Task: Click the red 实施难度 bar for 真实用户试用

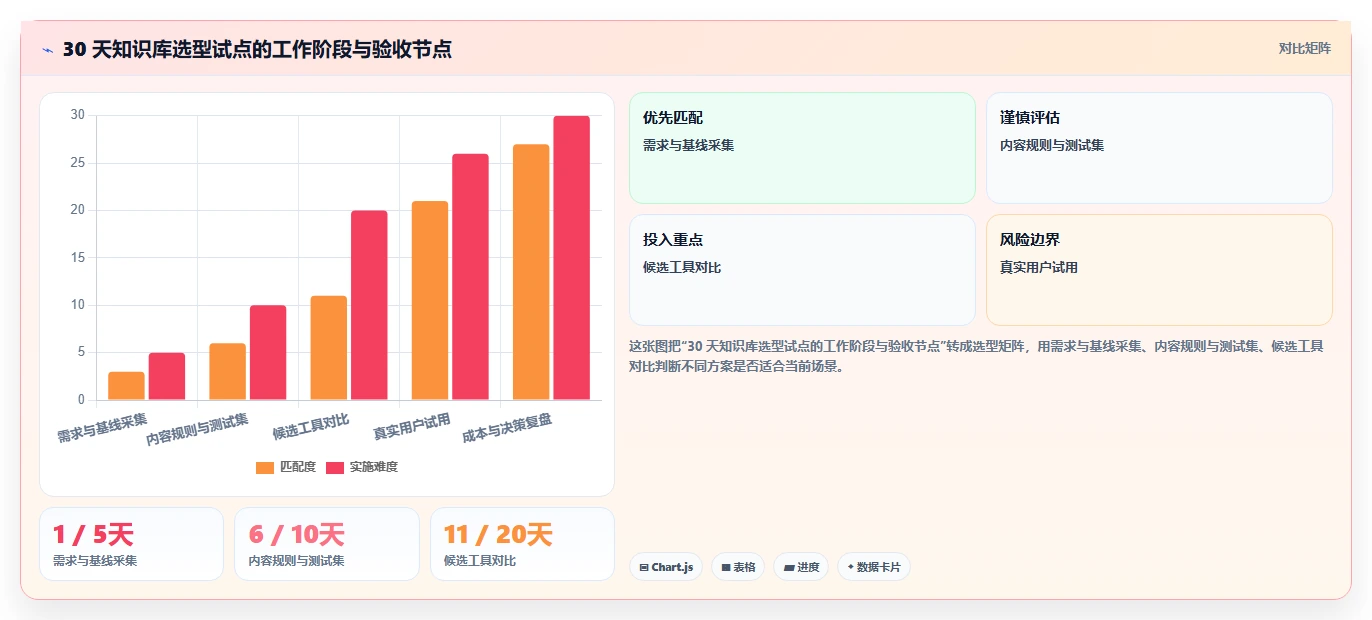Action: pos(470,277)
